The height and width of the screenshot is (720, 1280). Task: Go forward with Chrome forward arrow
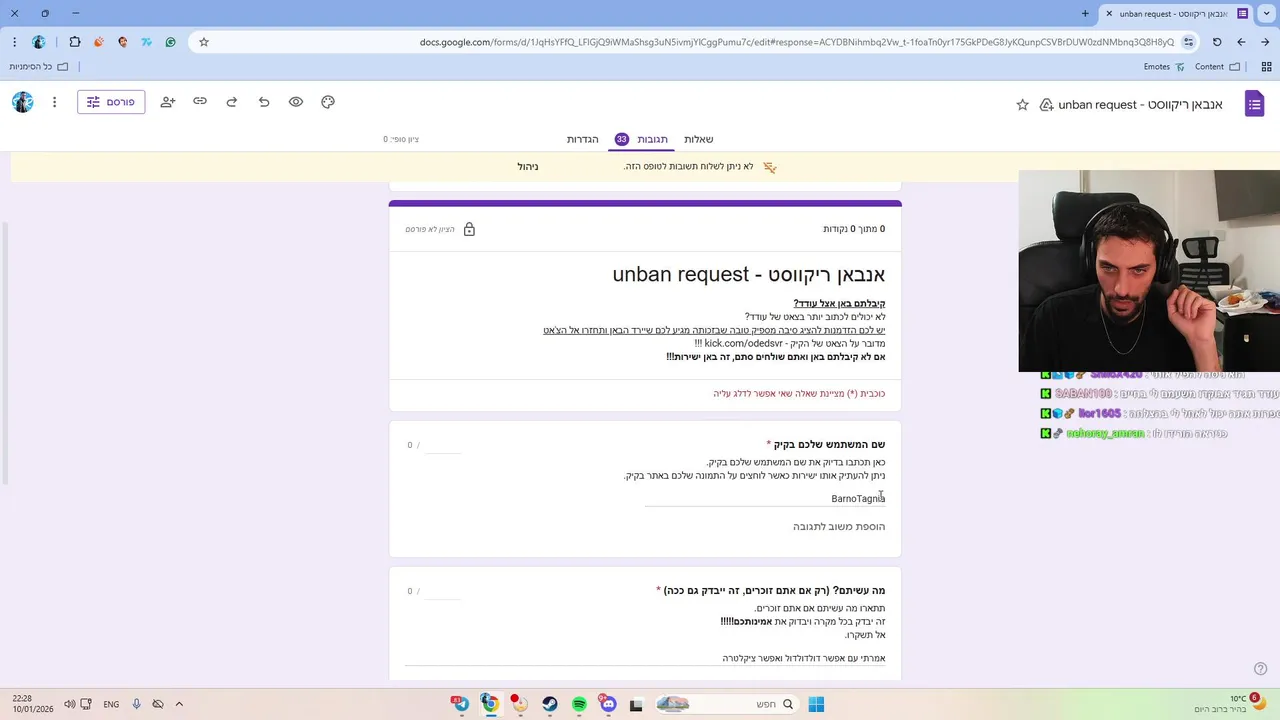1241,42
